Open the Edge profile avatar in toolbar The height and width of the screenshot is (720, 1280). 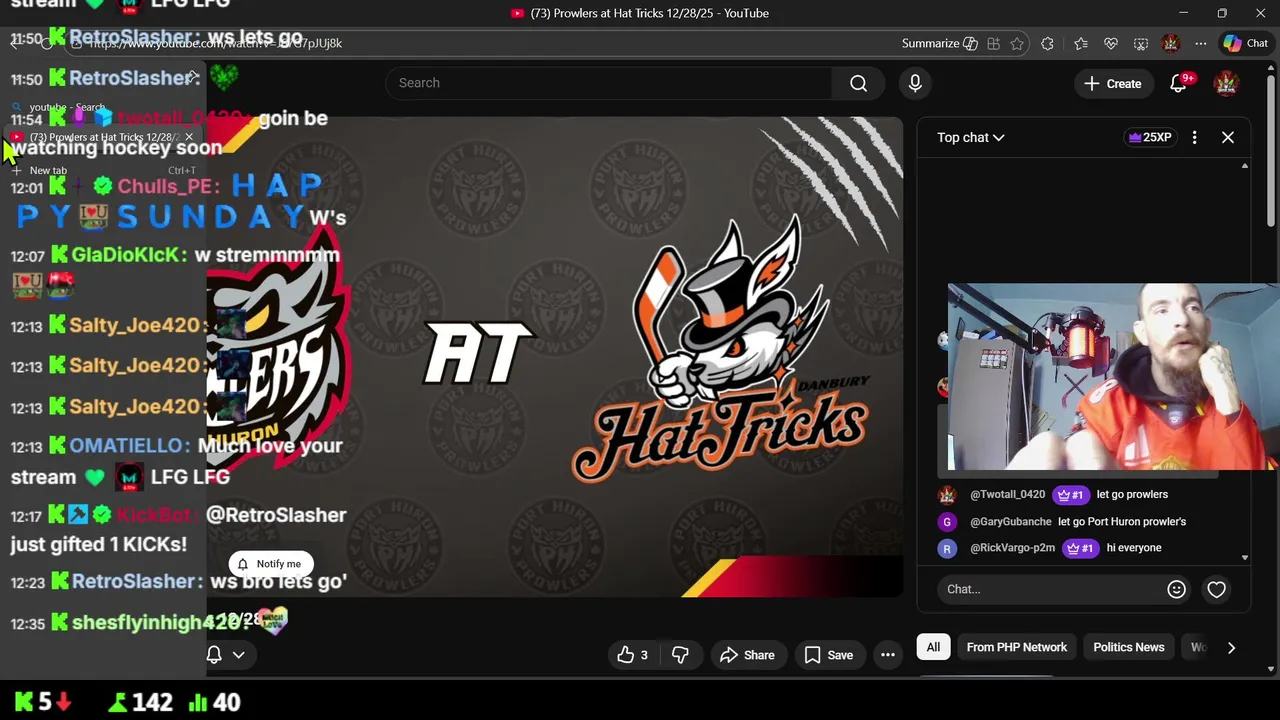point(1171,43)
